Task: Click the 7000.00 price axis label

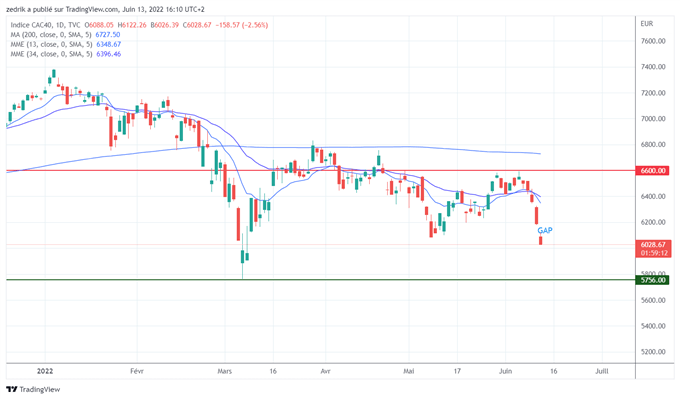Action: pyautogui.click(x=653, y=118)
